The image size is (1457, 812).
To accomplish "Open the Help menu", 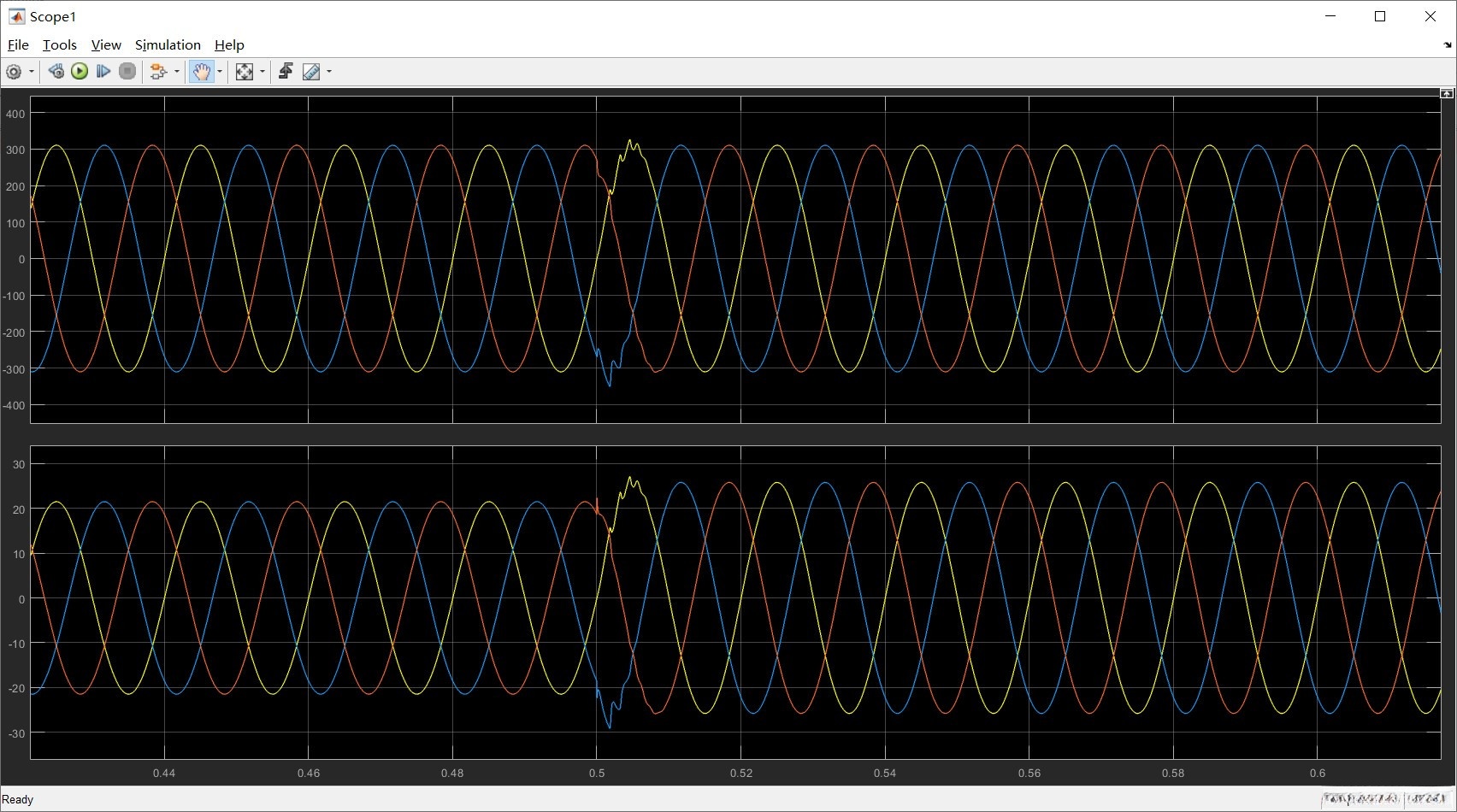I will pos(229,45).
